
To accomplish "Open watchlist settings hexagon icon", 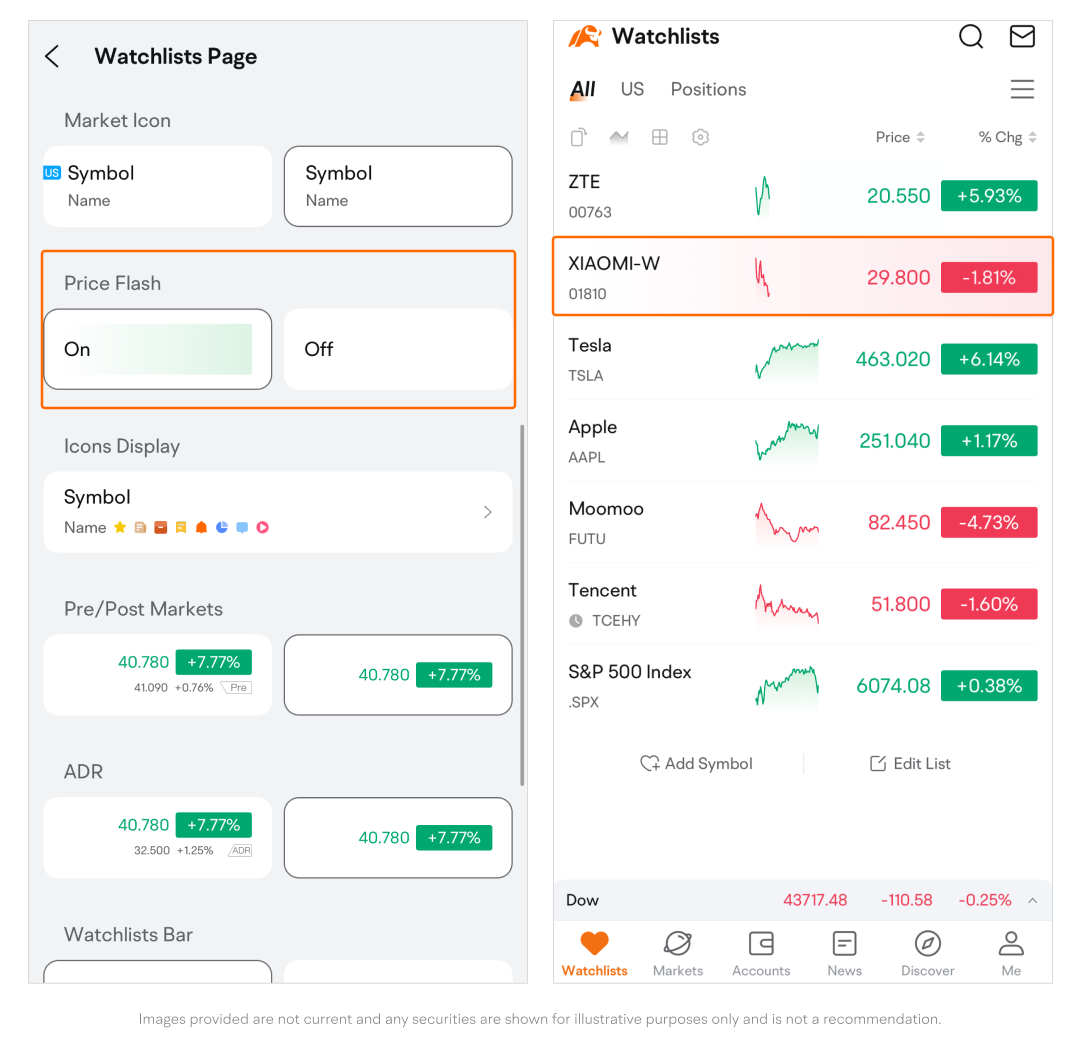I will click(700, 137).
